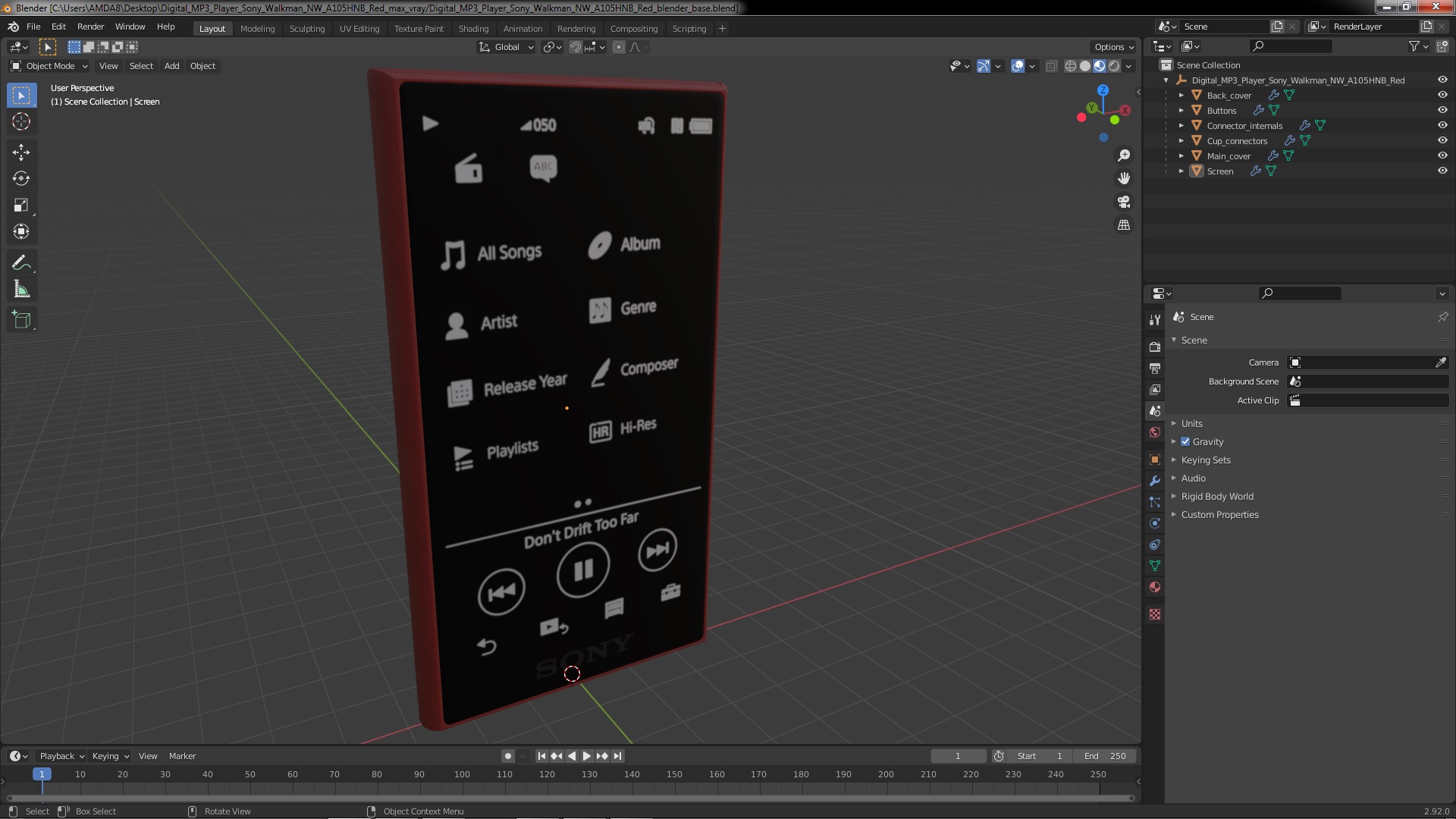Activate the Select Box tool
Image resolution: width=1456 pixels, height=819 pixels.
21,96
